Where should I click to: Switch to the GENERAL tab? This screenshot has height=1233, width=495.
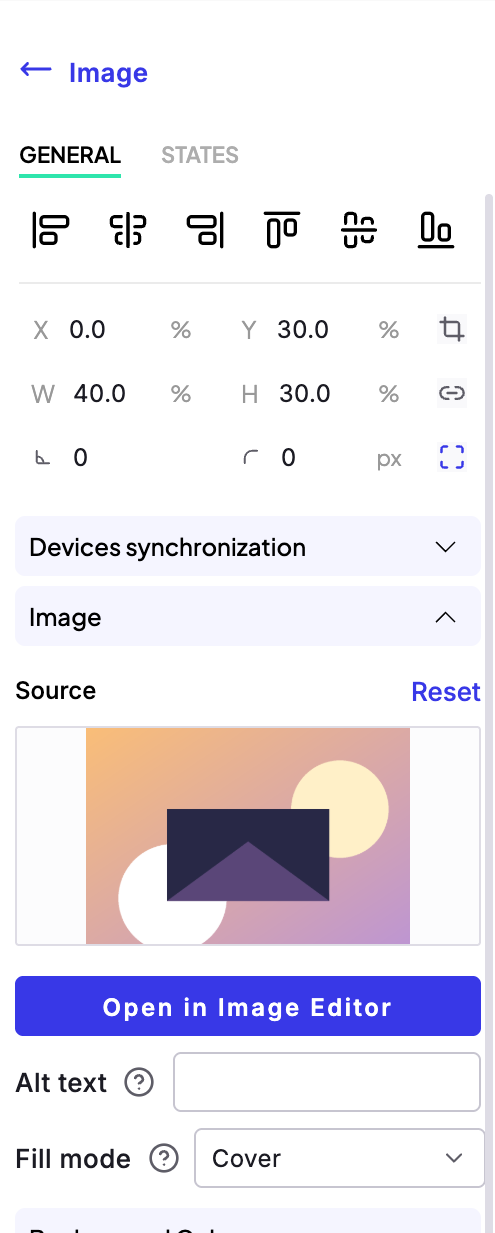click(x=70, y=155)
